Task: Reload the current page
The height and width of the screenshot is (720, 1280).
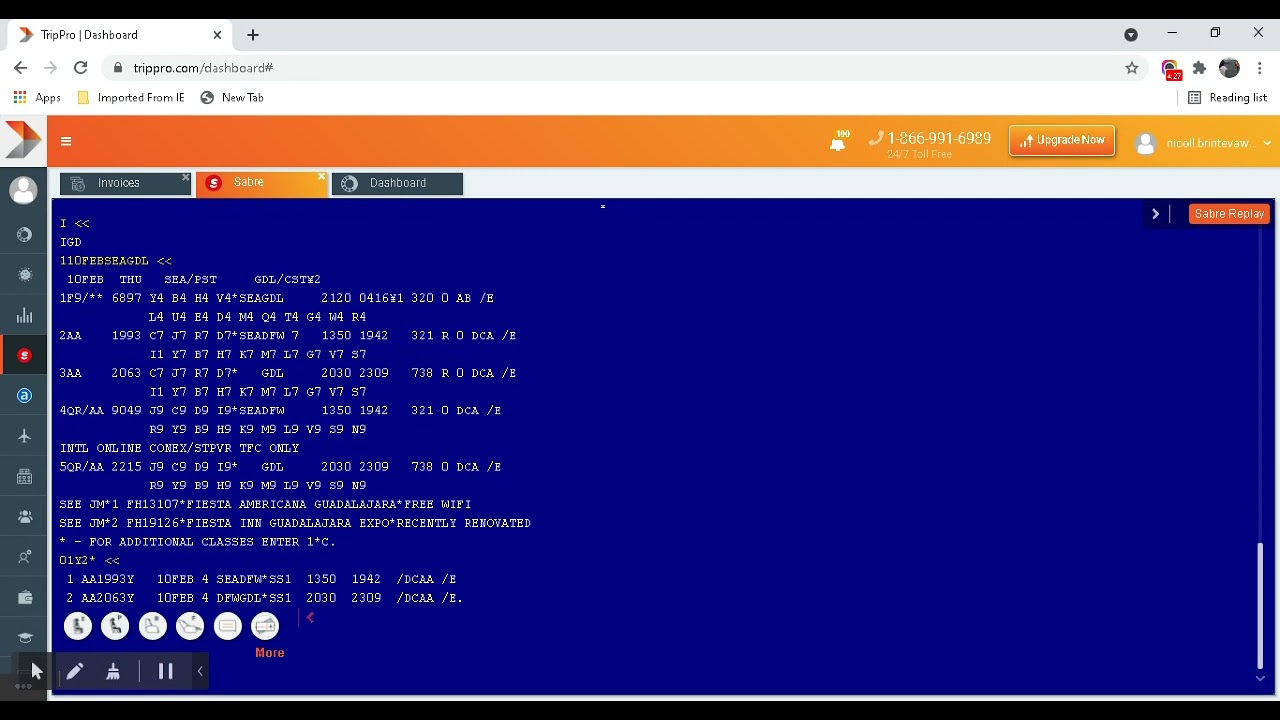Action: click(80, 68)
